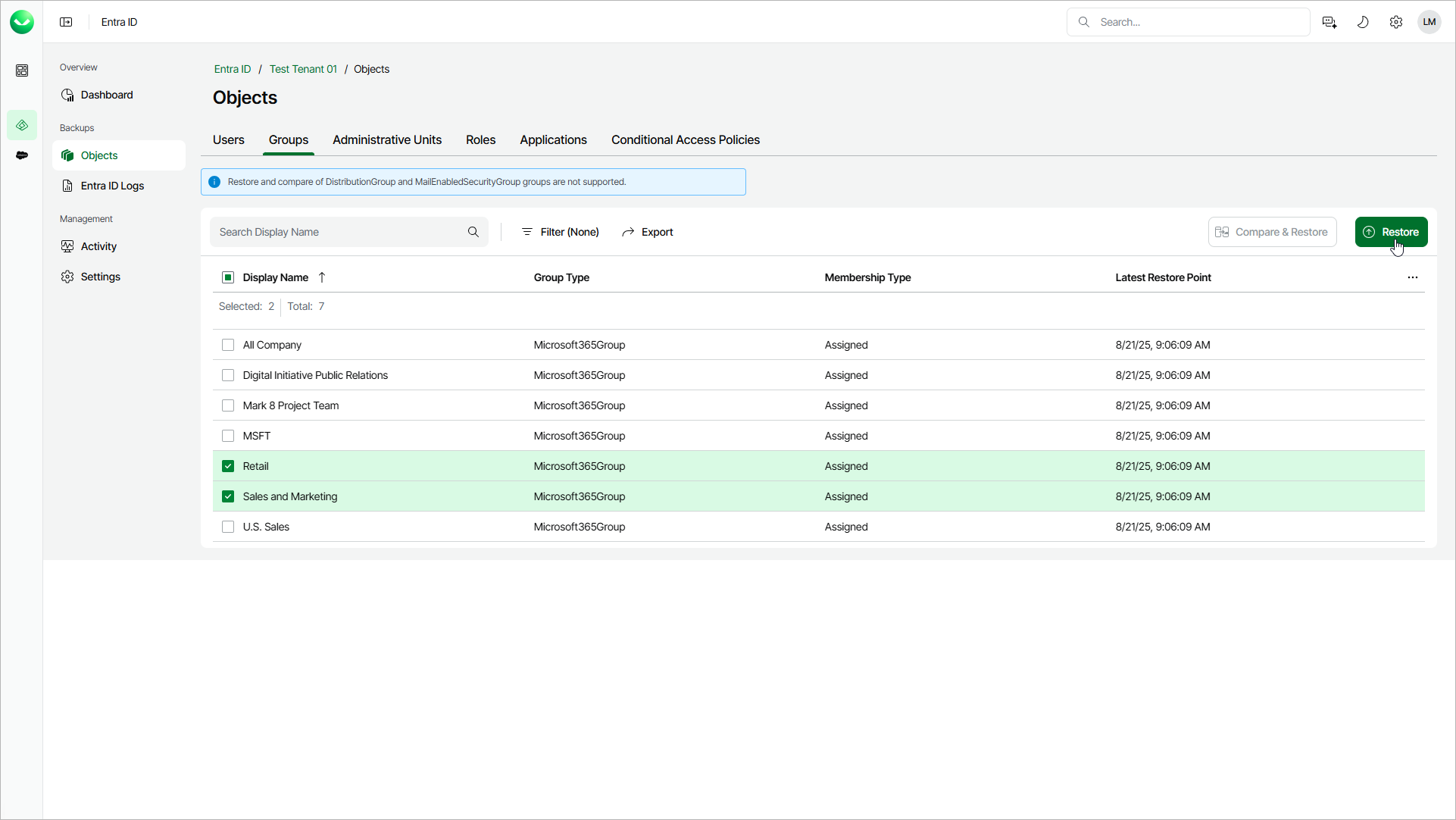
Task: Open the top dashboard grid rail icon
Action: 22,70
